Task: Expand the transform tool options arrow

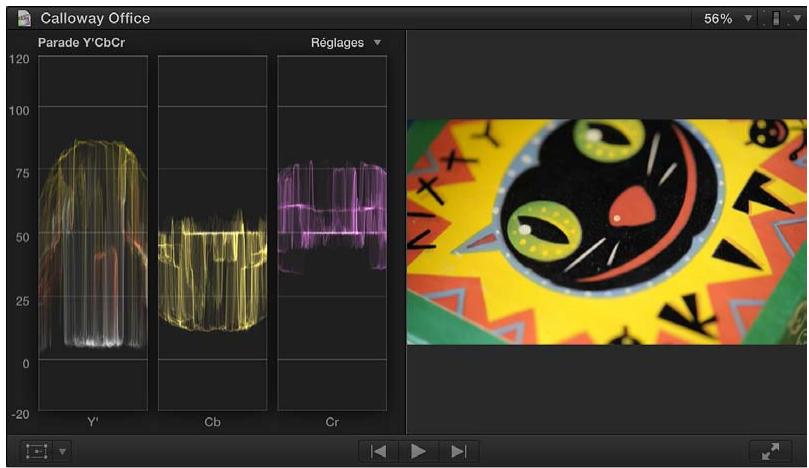Action: 62,452
